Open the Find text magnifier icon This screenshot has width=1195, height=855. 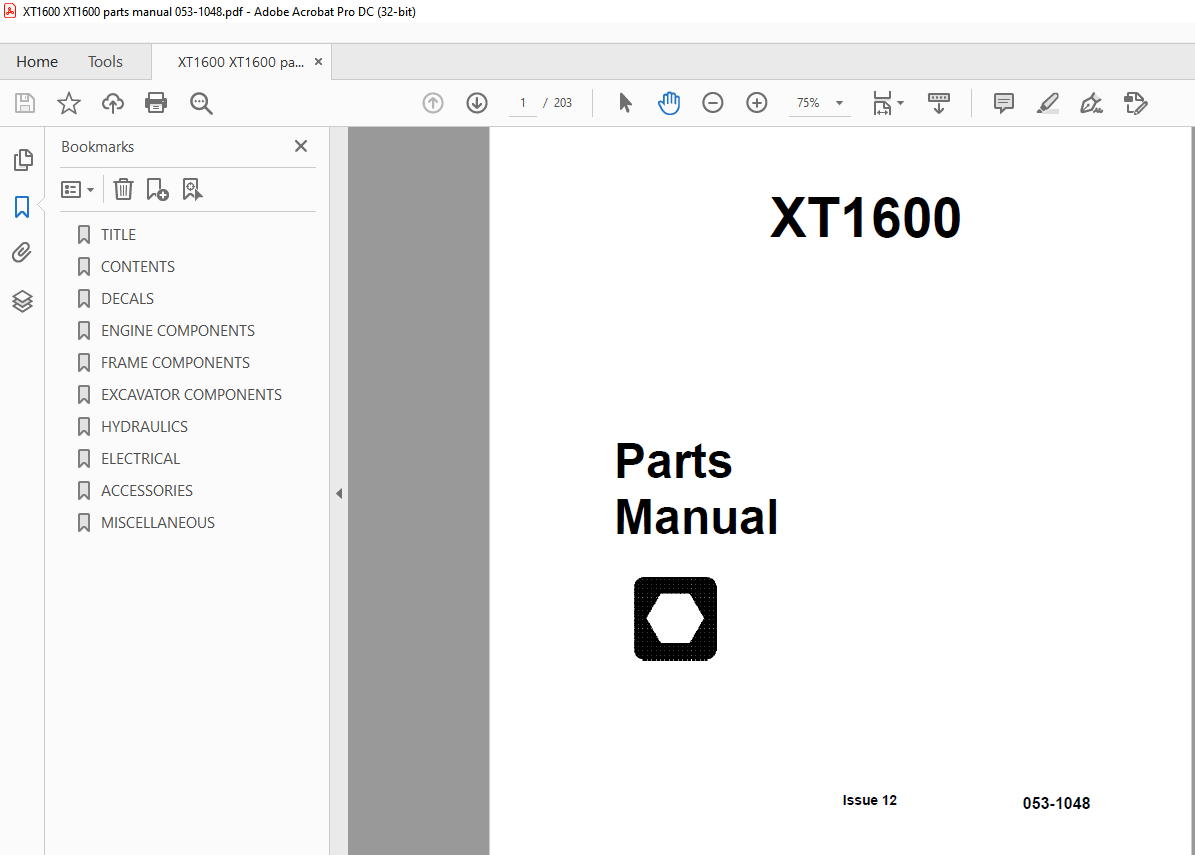pyautogui.click(x=201, y=103)
